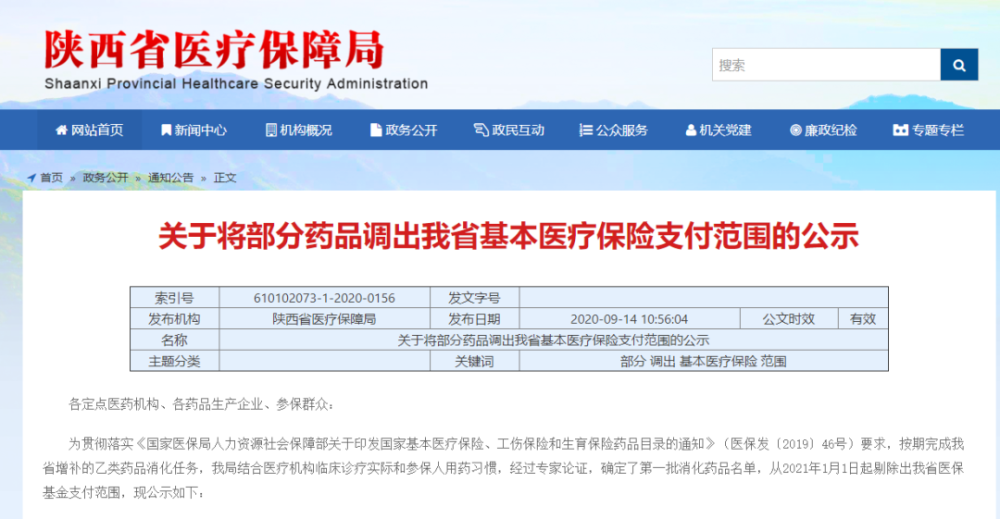Click the 索引号 label cell
Screen dimensions: 1000x519
tap(175, 298)
